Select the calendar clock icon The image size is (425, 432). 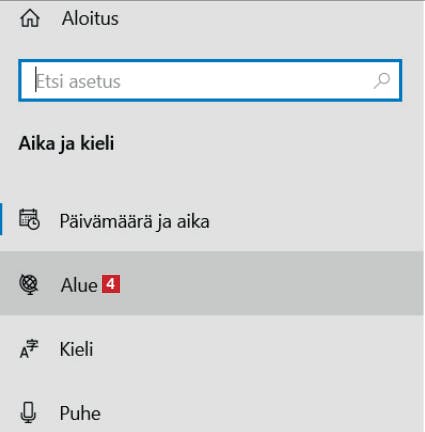pyautogui.click(x=29, y=219)
